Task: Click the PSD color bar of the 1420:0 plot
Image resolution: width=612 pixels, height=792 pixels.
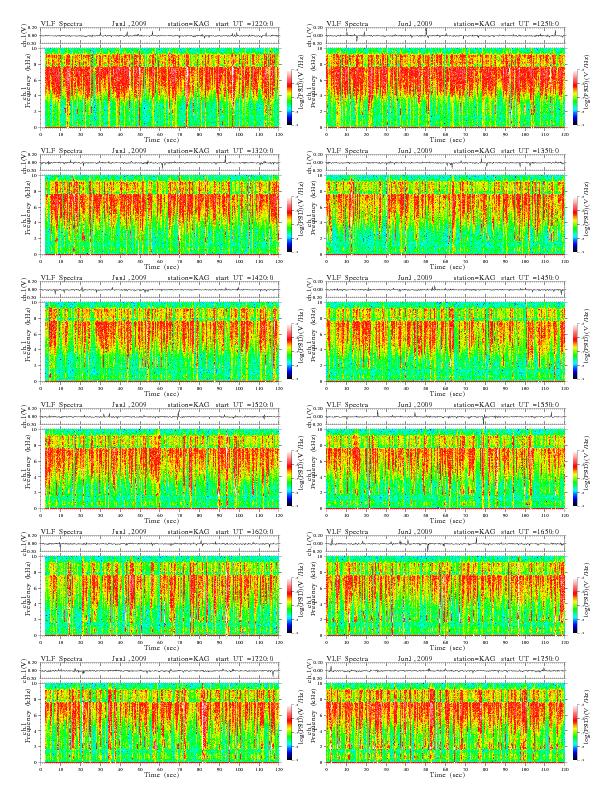Action: [289, 351]
